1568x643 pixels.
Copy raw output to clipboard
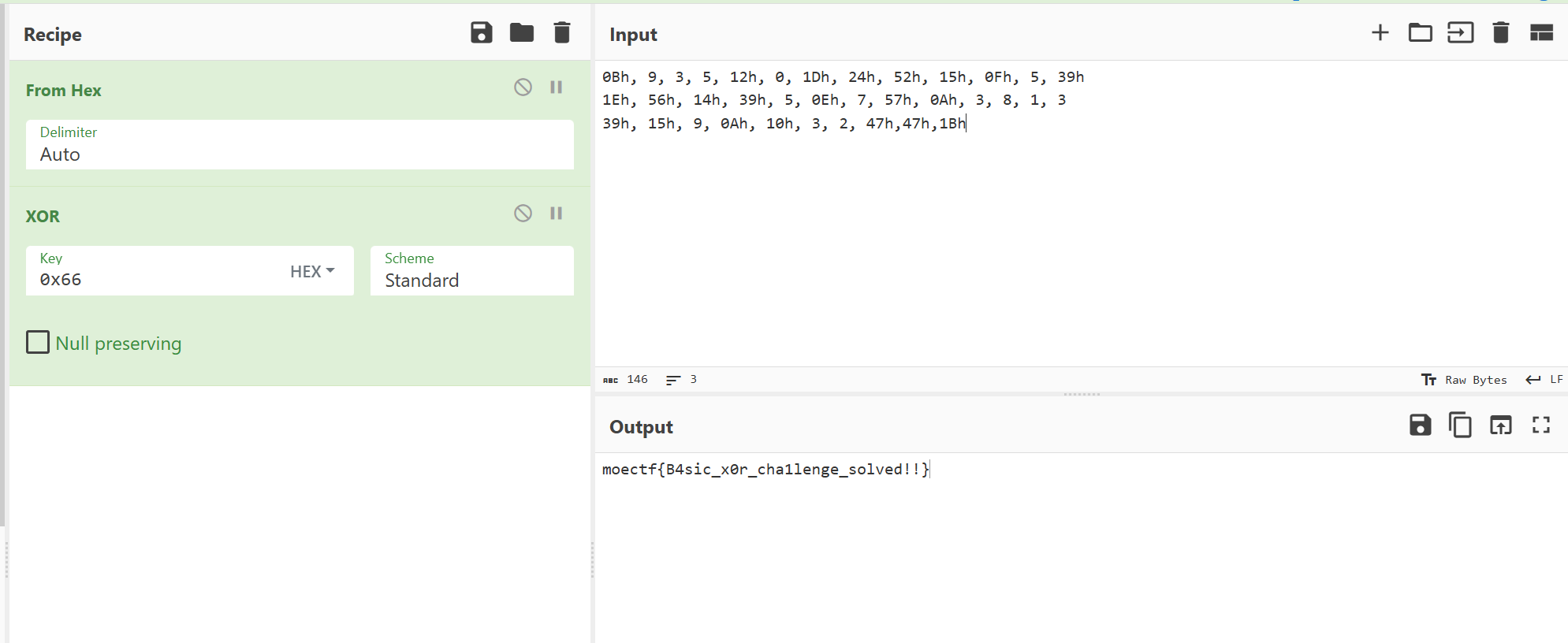(x=1460, y=426)
